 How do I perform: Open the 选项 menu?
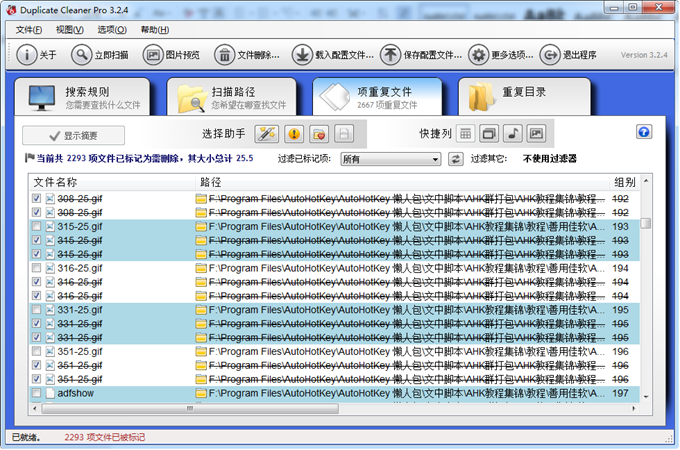click(x=112, y=30)
